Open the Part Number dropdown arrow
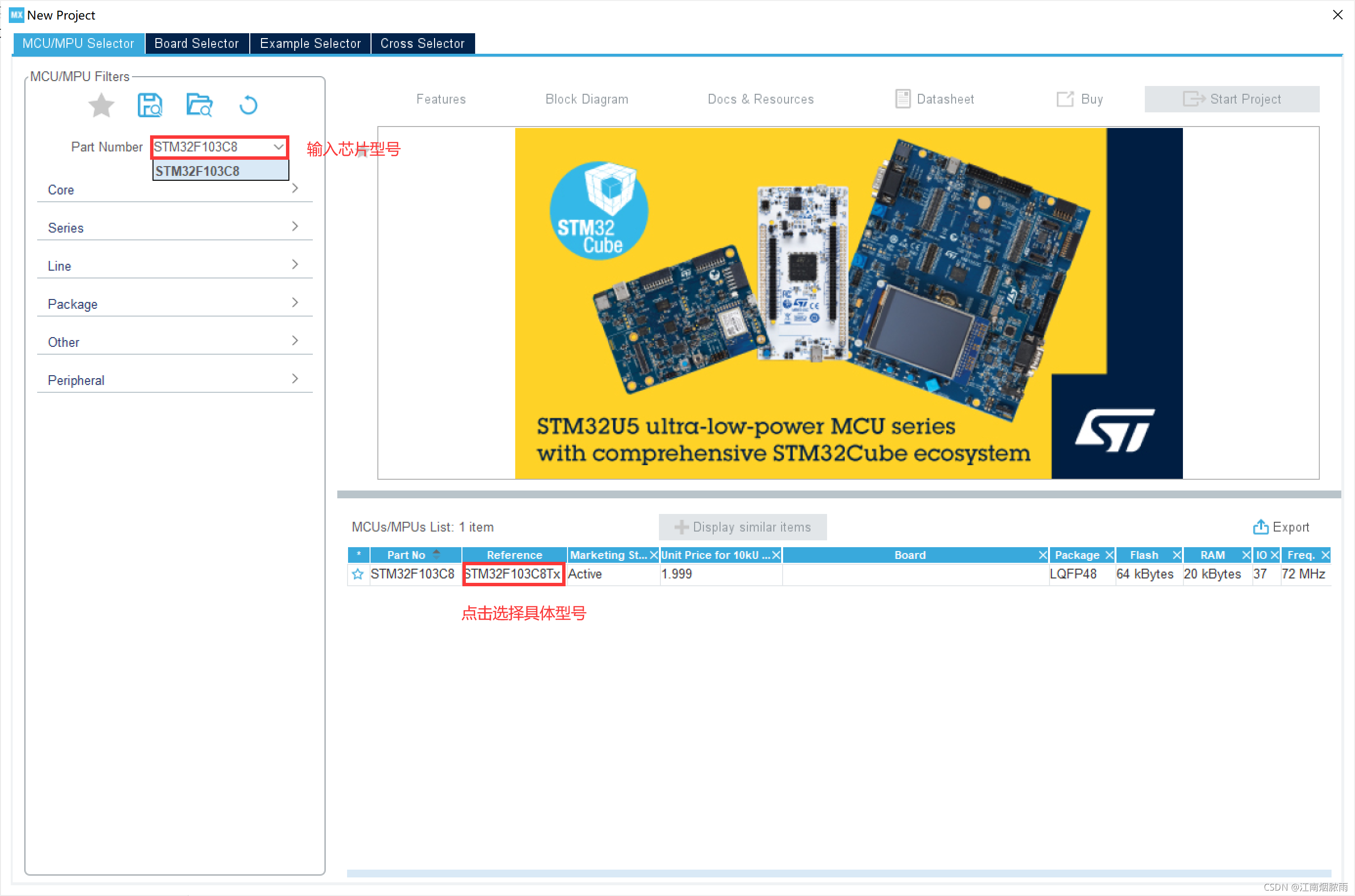Viewport: 1355px width, 896px height. pos(279,147)
